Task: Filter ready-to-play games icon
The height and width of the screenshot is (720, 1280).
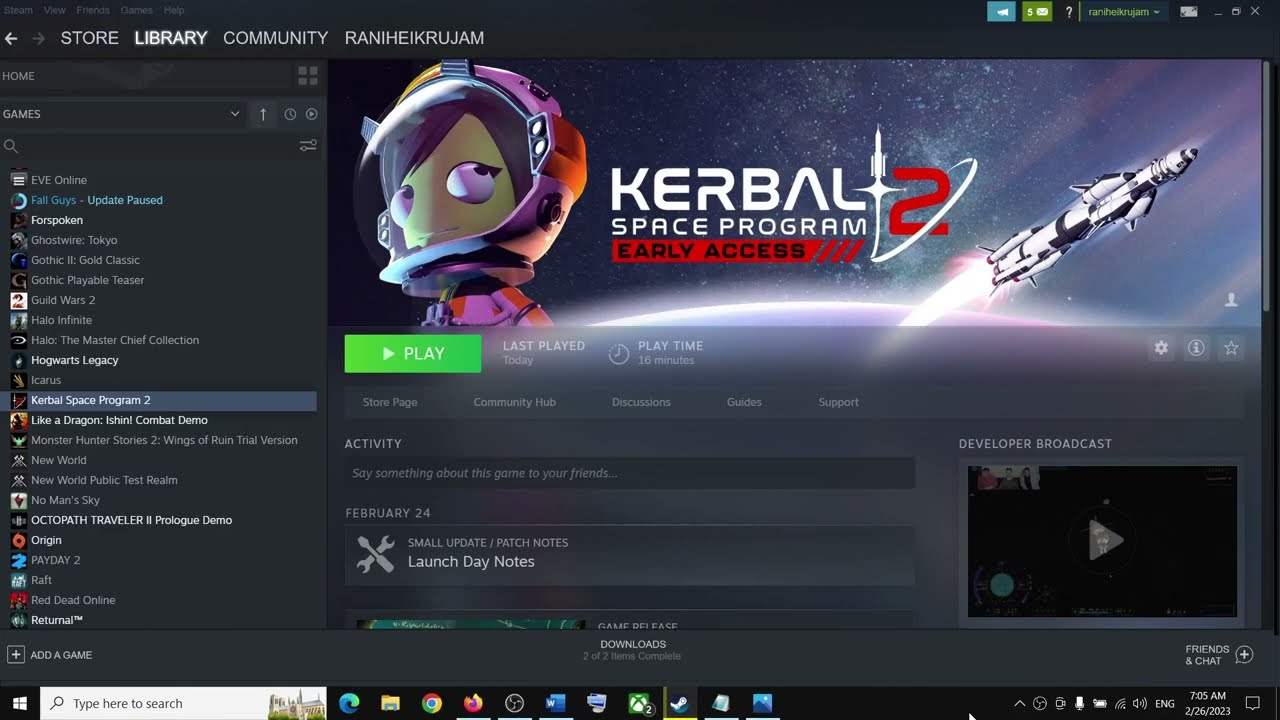Action: (x=312, y=114)
